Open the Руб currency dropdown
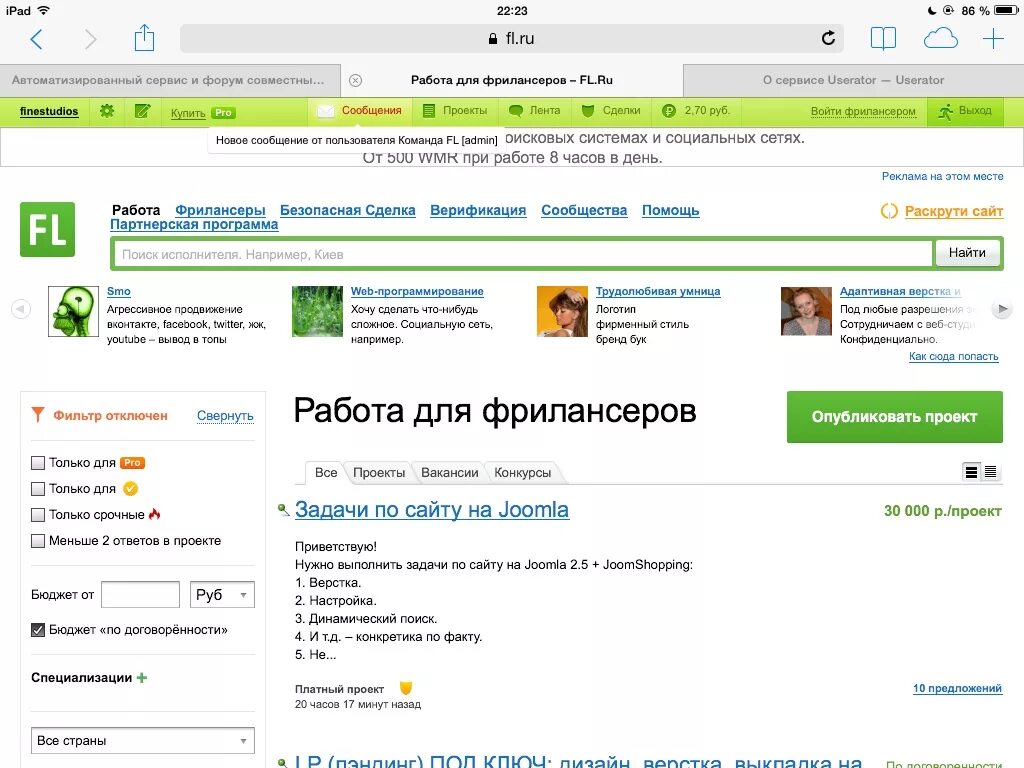This screenshot has width=1024, height=768. coord(222,594)
